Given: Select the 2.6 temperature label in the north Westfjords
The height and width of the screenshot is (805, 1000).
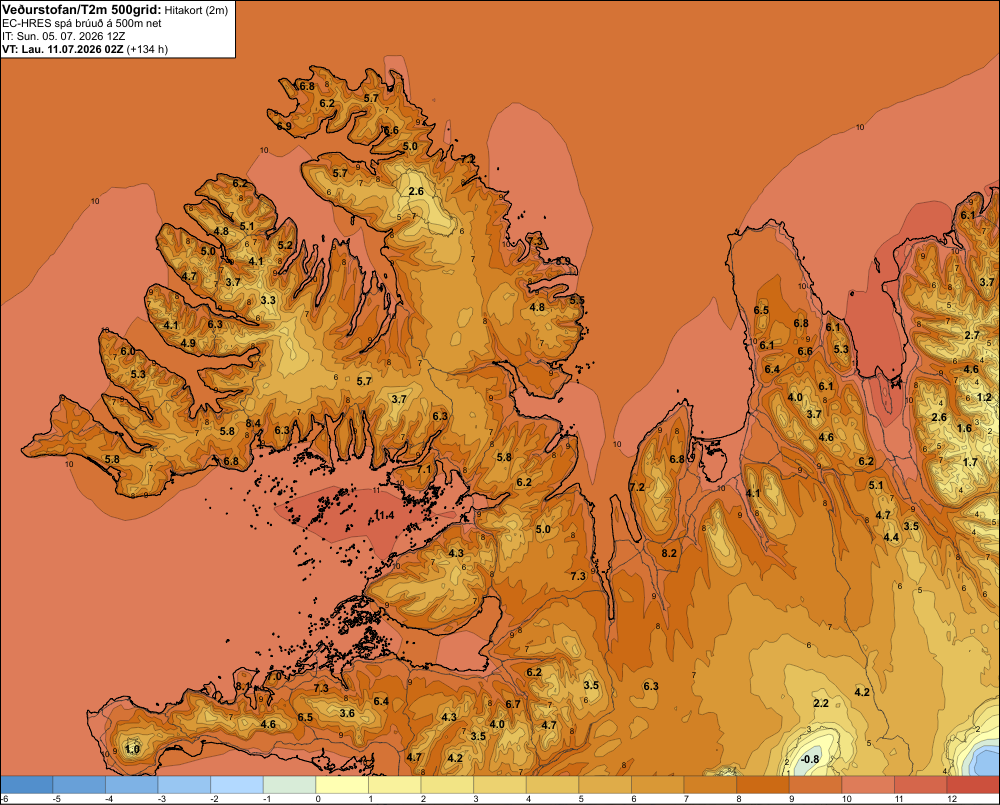Looking at the screenshot, I should 416,191.
